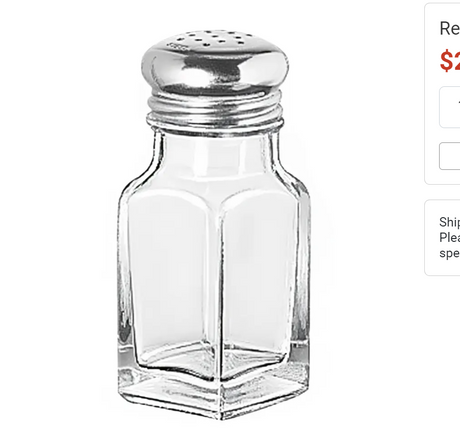Click the 'Ship' line in shipping notice

(x=450, y=222)
